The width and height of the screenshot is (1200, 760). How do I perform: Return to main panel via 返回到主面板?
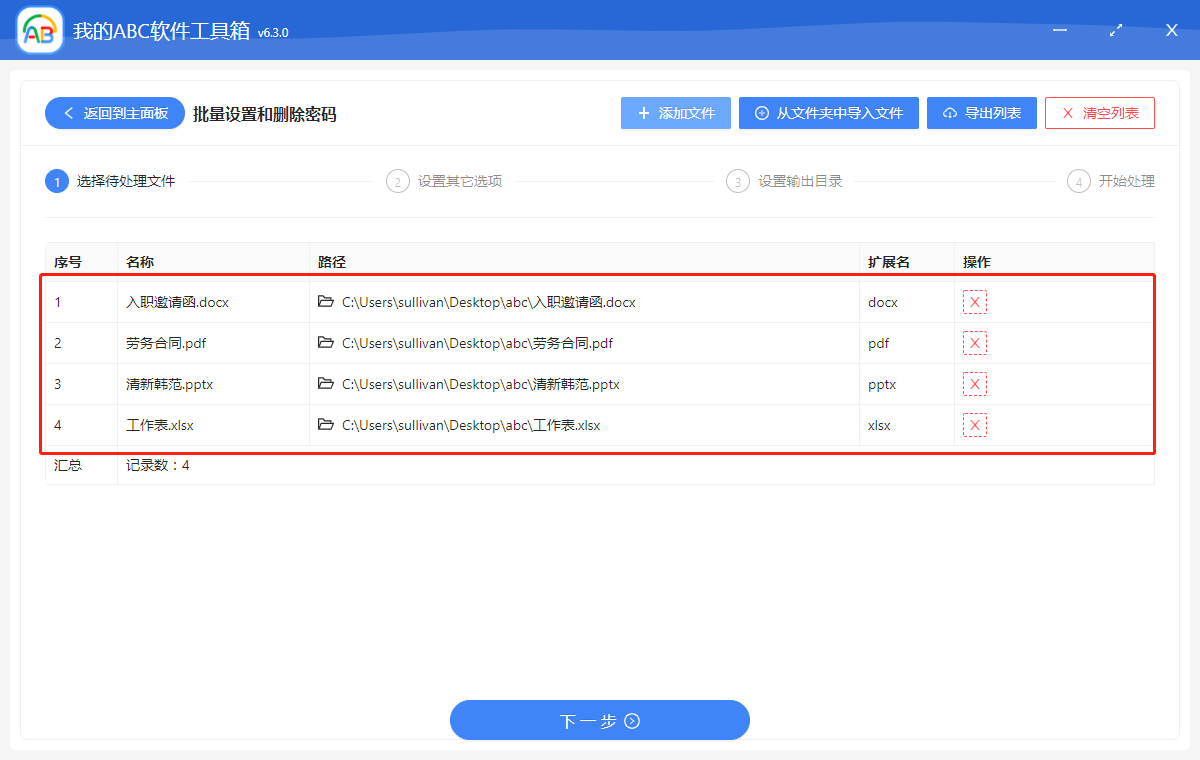(x=114, y=113)
